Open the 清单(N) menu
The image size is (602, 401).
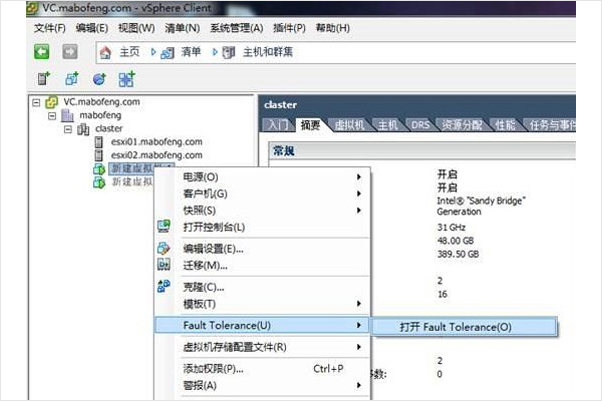(x=182, y=28)
